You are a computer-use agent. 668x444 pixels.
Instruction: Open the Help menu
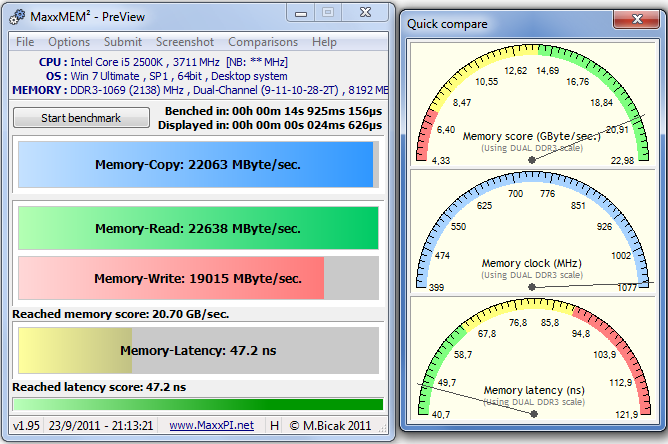point(324,42)
